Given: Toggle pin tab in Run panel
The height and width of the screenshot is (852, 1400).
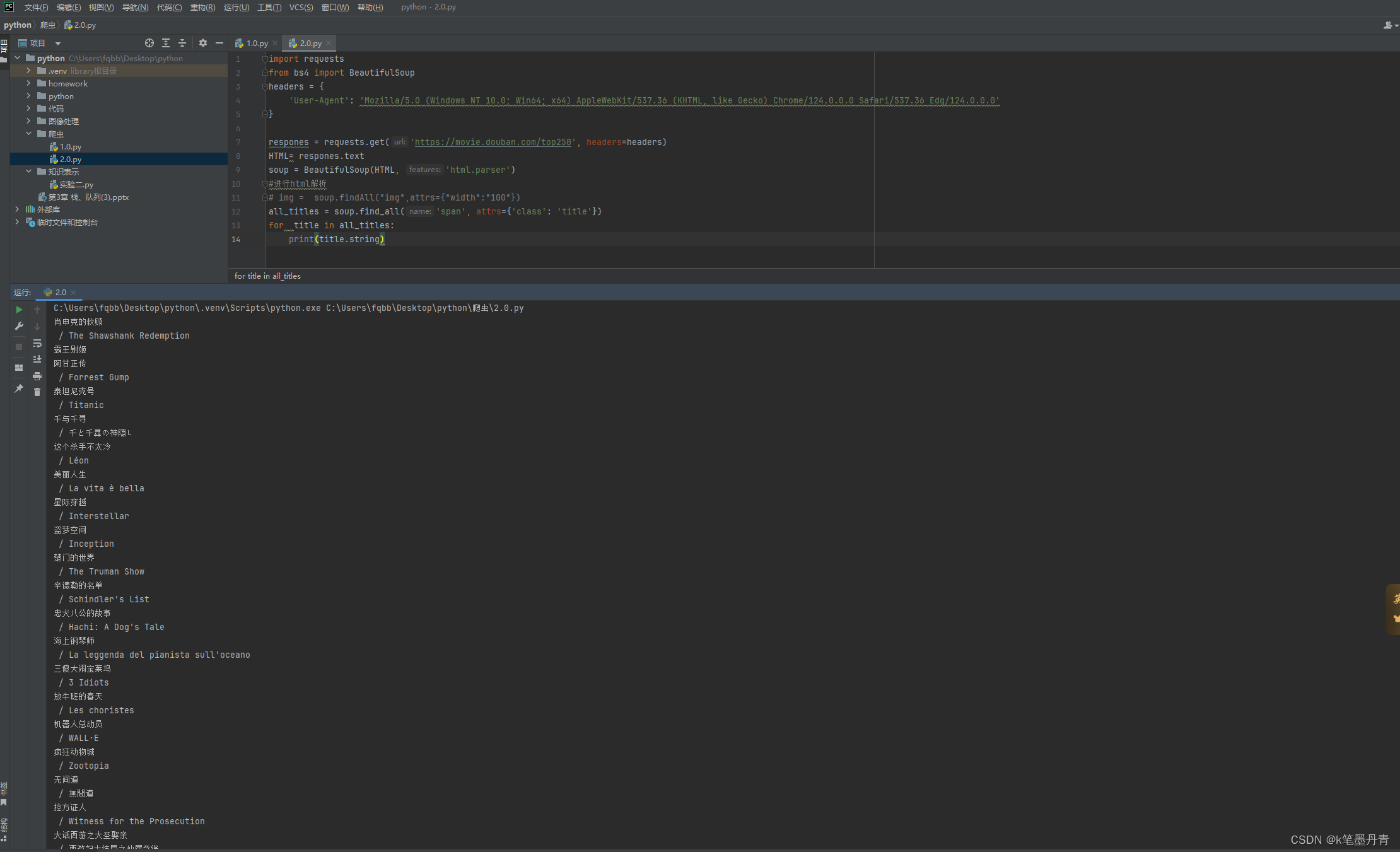Looking at the screenshot, I should tap(19, 388).
